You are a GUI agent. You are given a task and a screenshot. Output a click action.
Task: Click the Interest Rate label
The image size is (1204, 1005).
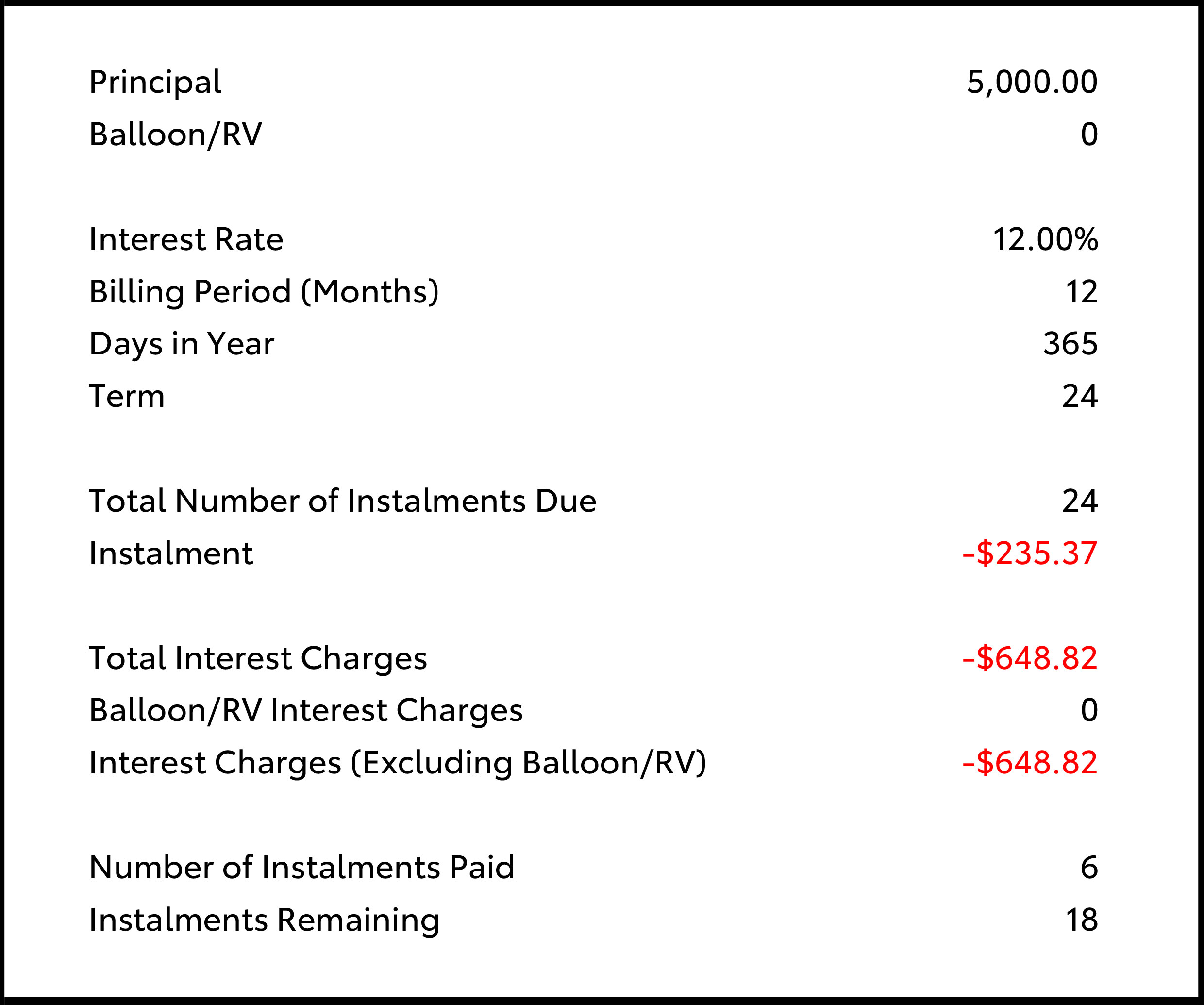[x=186, y=239]
